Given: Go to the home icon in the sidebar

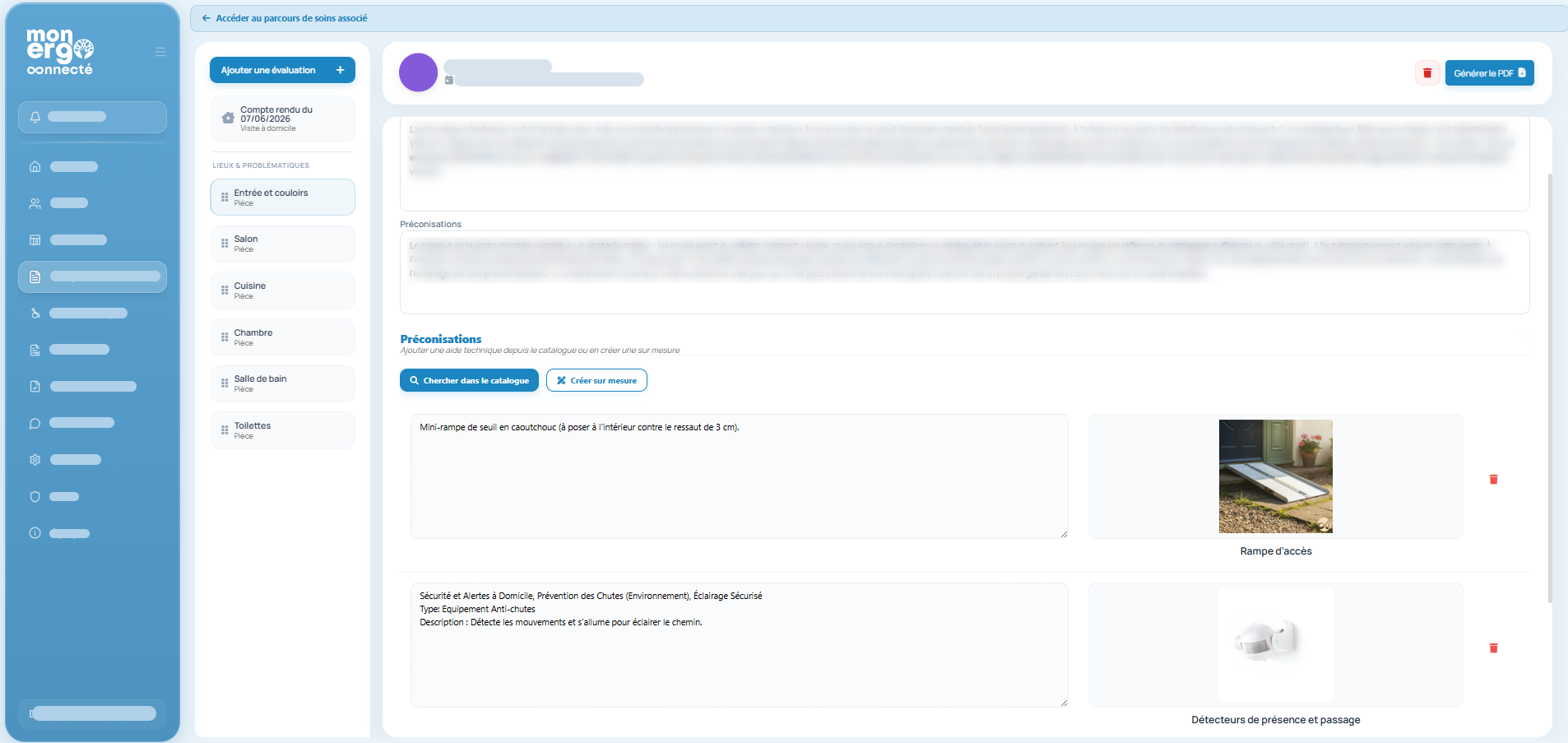Looking at the screenshot, I should [35, 166].
